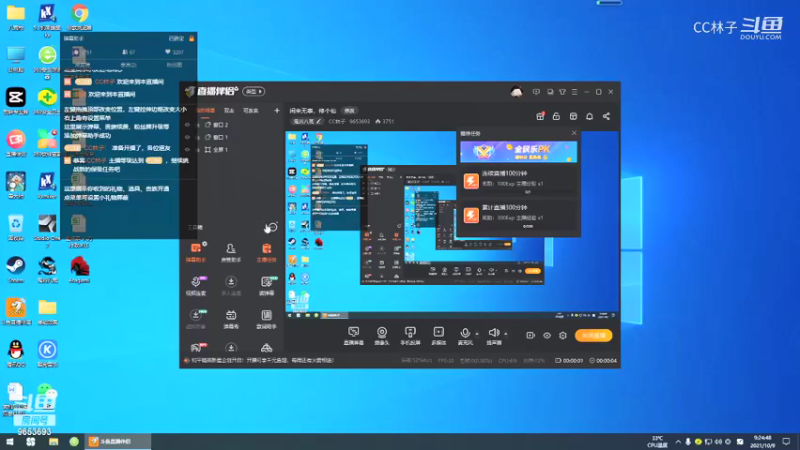Open the 多人连麦 tool

[231, 286]
